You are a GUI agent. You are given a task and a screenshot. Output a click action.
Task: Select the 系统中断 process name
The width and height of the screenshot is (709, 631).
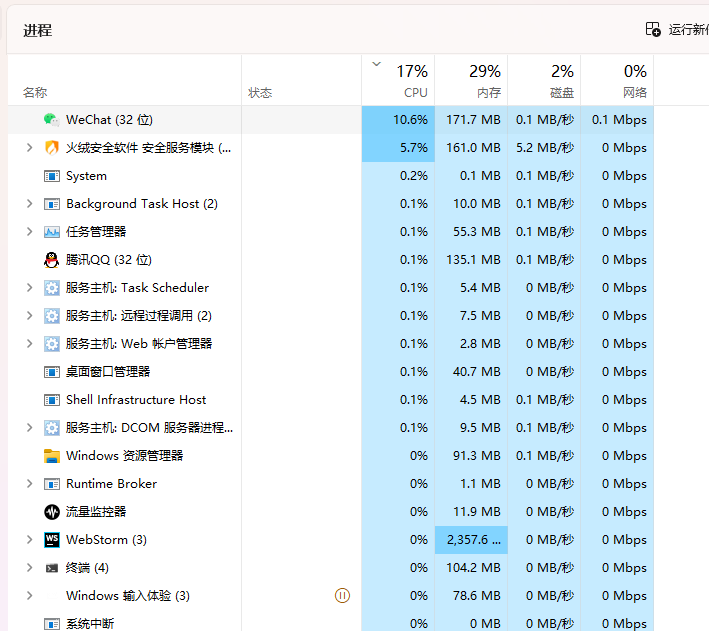pyautogui.click(x=90, y=624)
